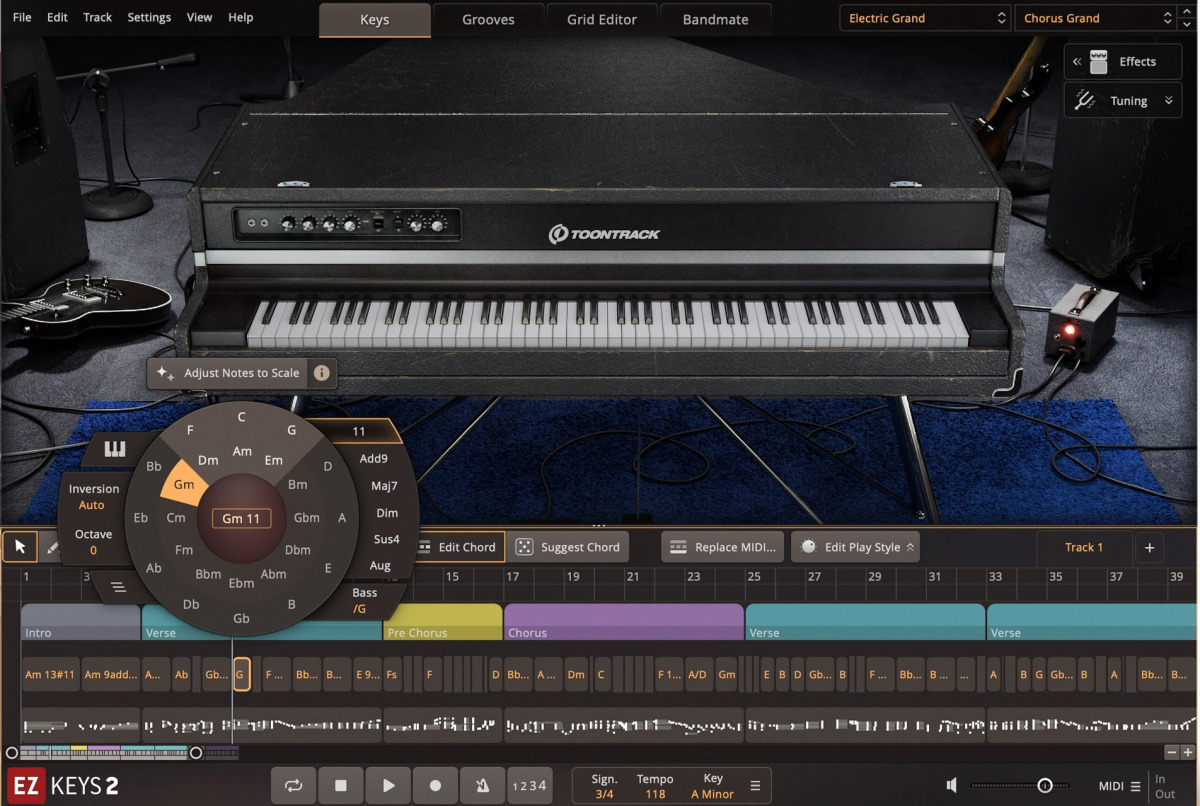Toggle loop playback mode
Viewport: 1200px width, 806px height.
[x=293, y=785]
